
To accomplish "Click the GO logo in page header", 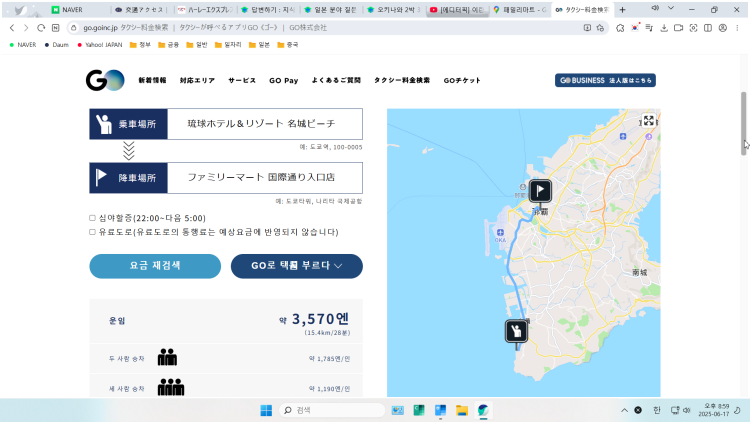I will pos(105,80).
